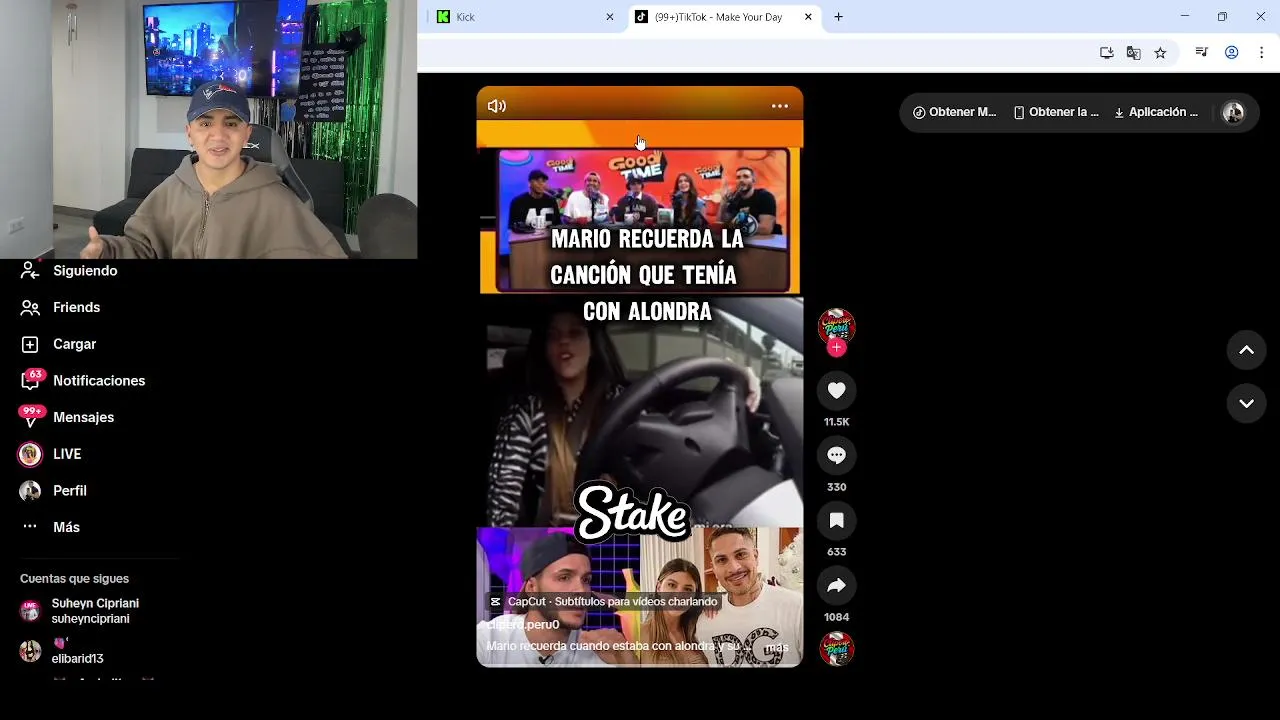The width and height of the screenshot is (1280, 720).
Task: Open the creator's profile avatar
Action: tap(837, 326)
